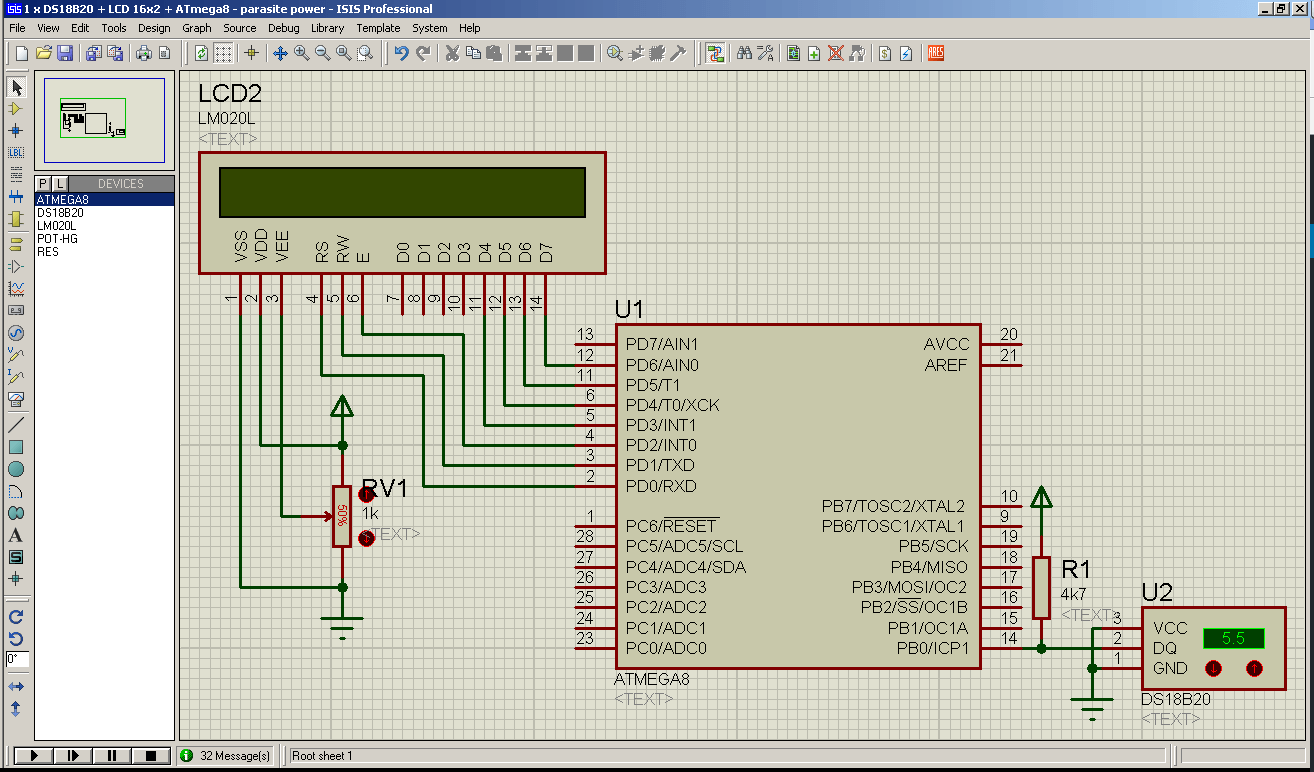The image size is (1314, 772).
Task: Toggle the dotted grid display
Action: pos(223,53)
